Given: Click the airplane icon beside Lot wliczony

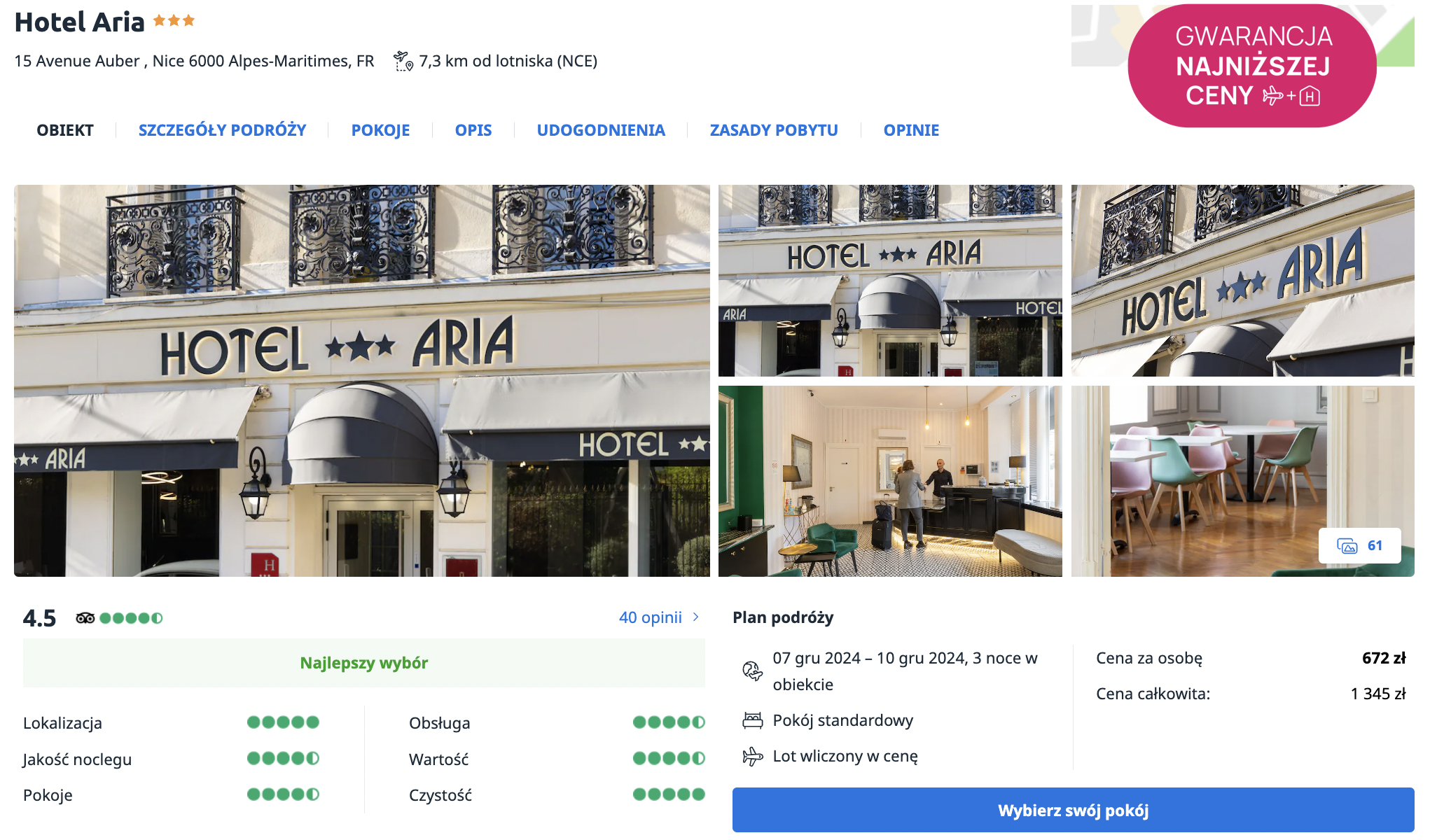Looking at the screenshot, I should point(753,756).
